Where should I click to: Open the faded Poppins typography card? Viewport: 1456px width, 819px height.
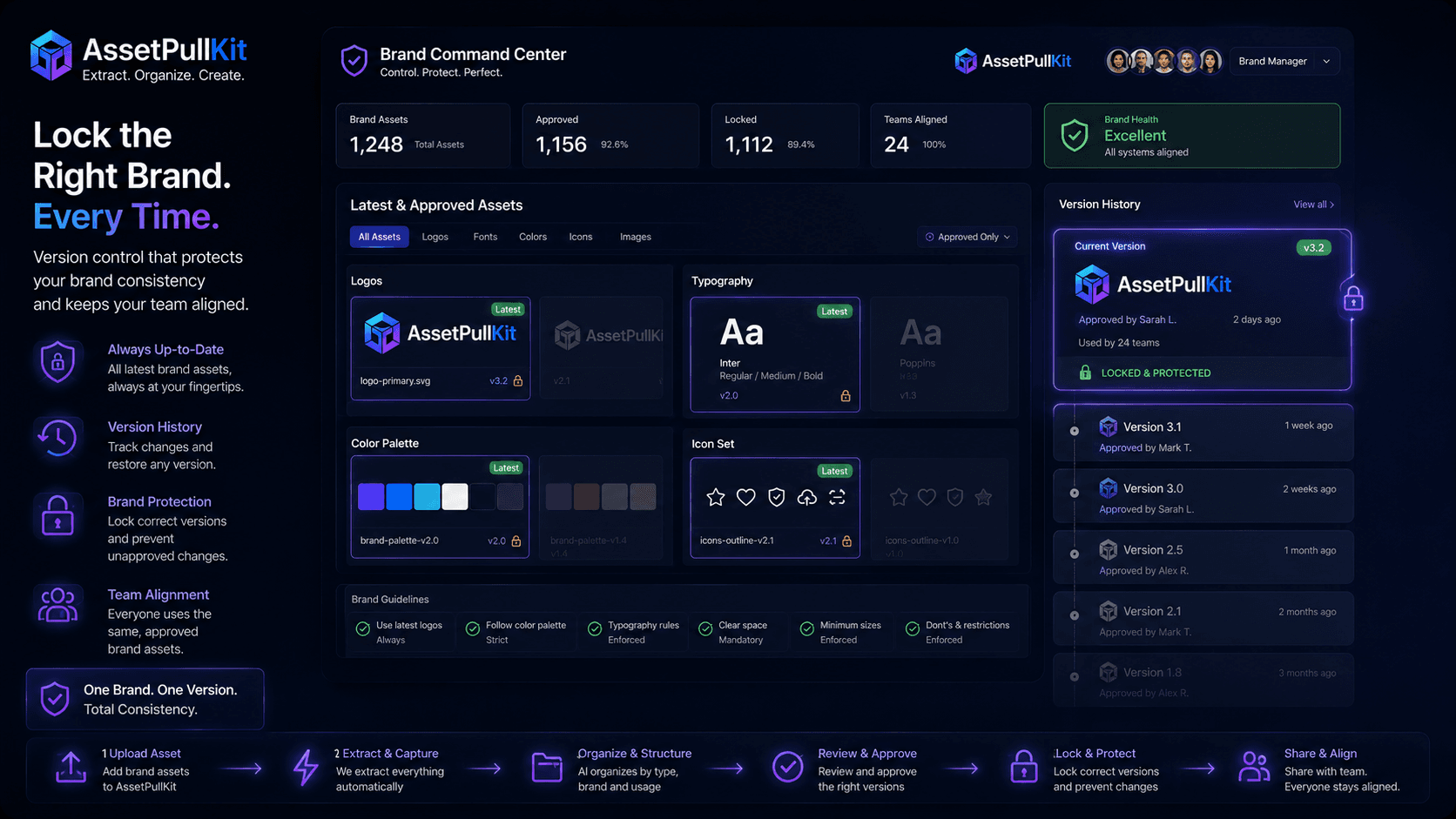[939, 353]
